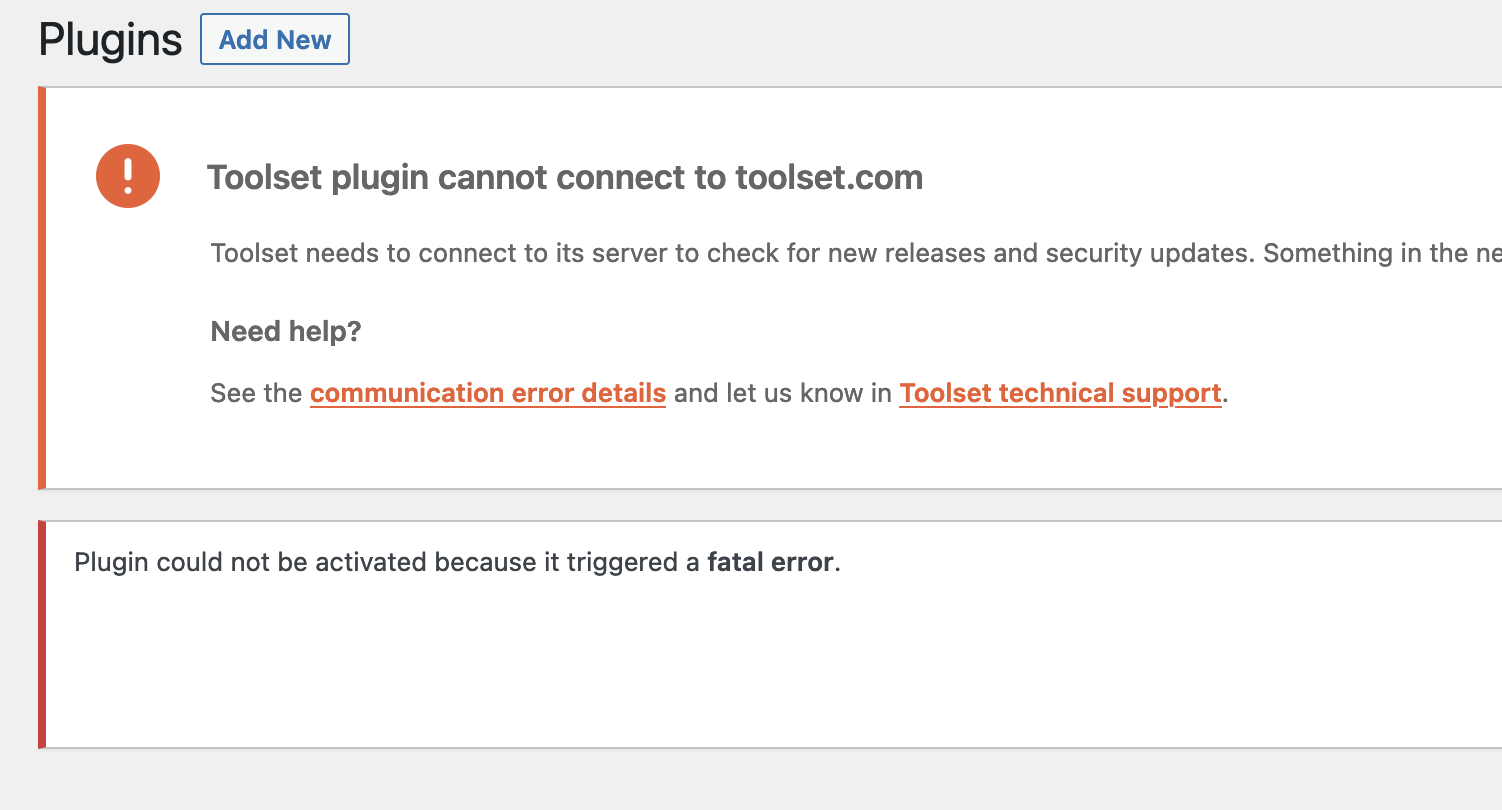1502x810 pixels.
Task: Click the bold 'fatal error' text
Action: coord(770,562)
